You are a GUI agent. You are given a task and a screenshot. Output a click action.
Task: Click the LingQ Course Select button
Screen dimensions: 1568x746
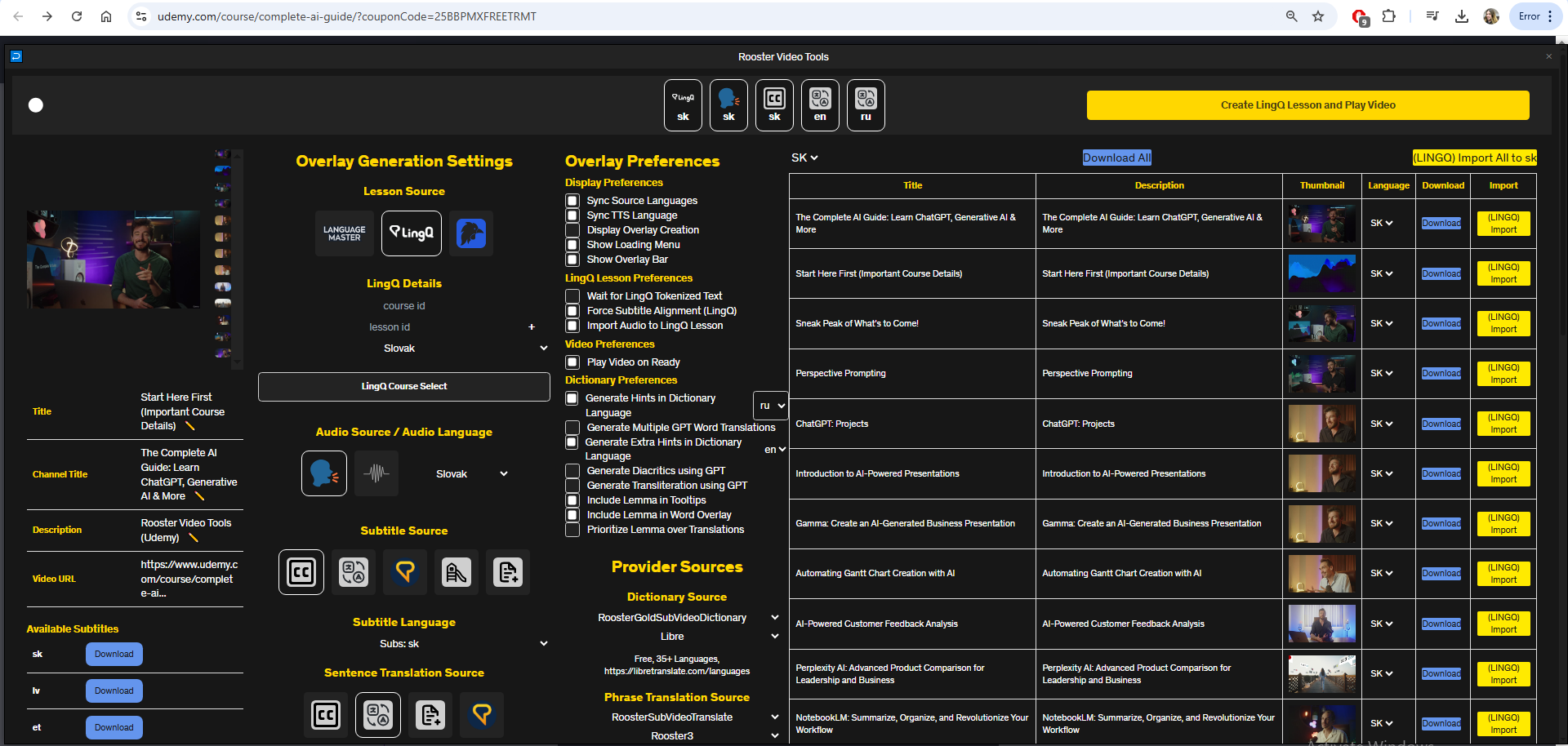point(404,387)
